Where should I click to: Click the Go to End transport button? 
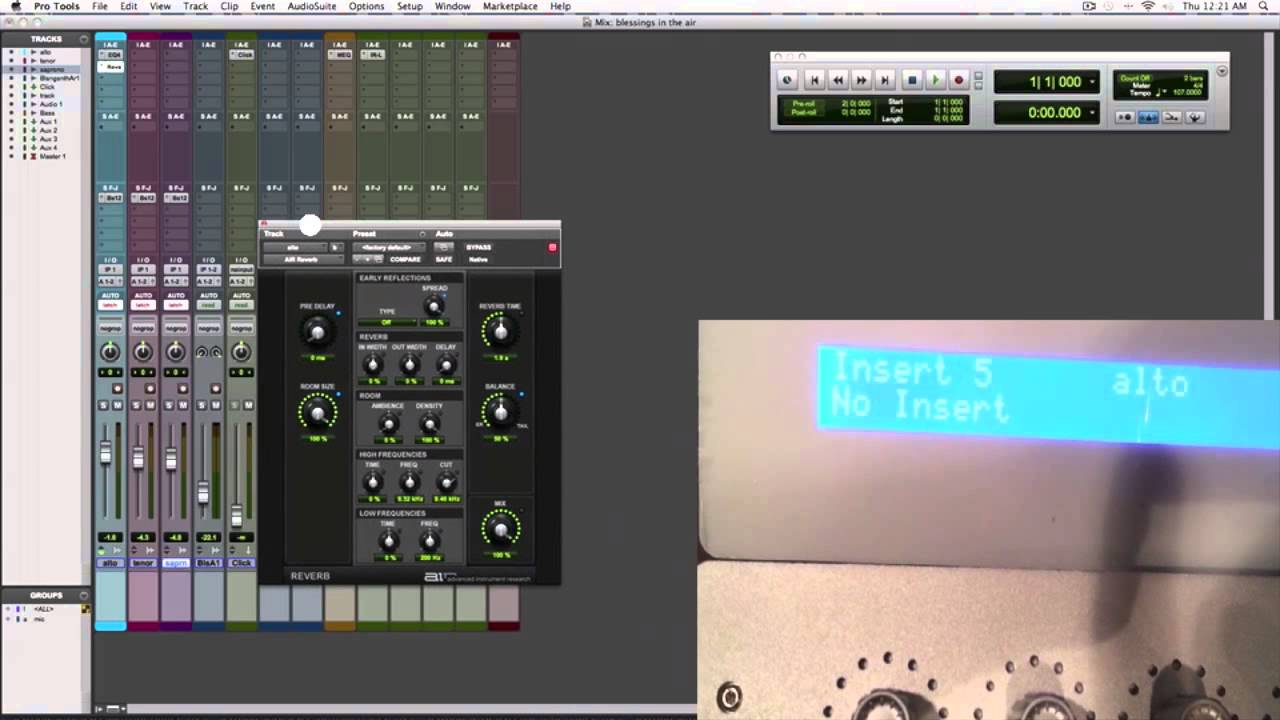pos(884,80)
